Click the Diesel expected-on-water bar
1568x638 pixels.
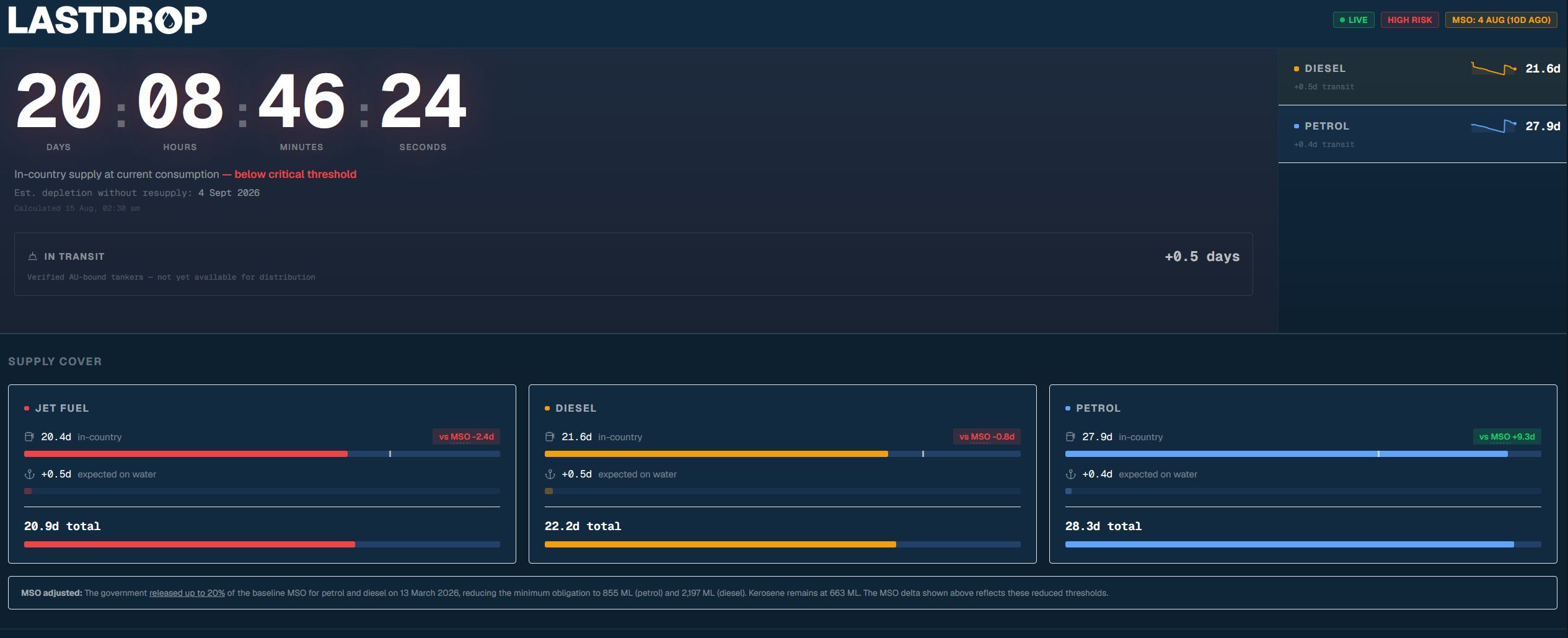[x=783, y=492]
